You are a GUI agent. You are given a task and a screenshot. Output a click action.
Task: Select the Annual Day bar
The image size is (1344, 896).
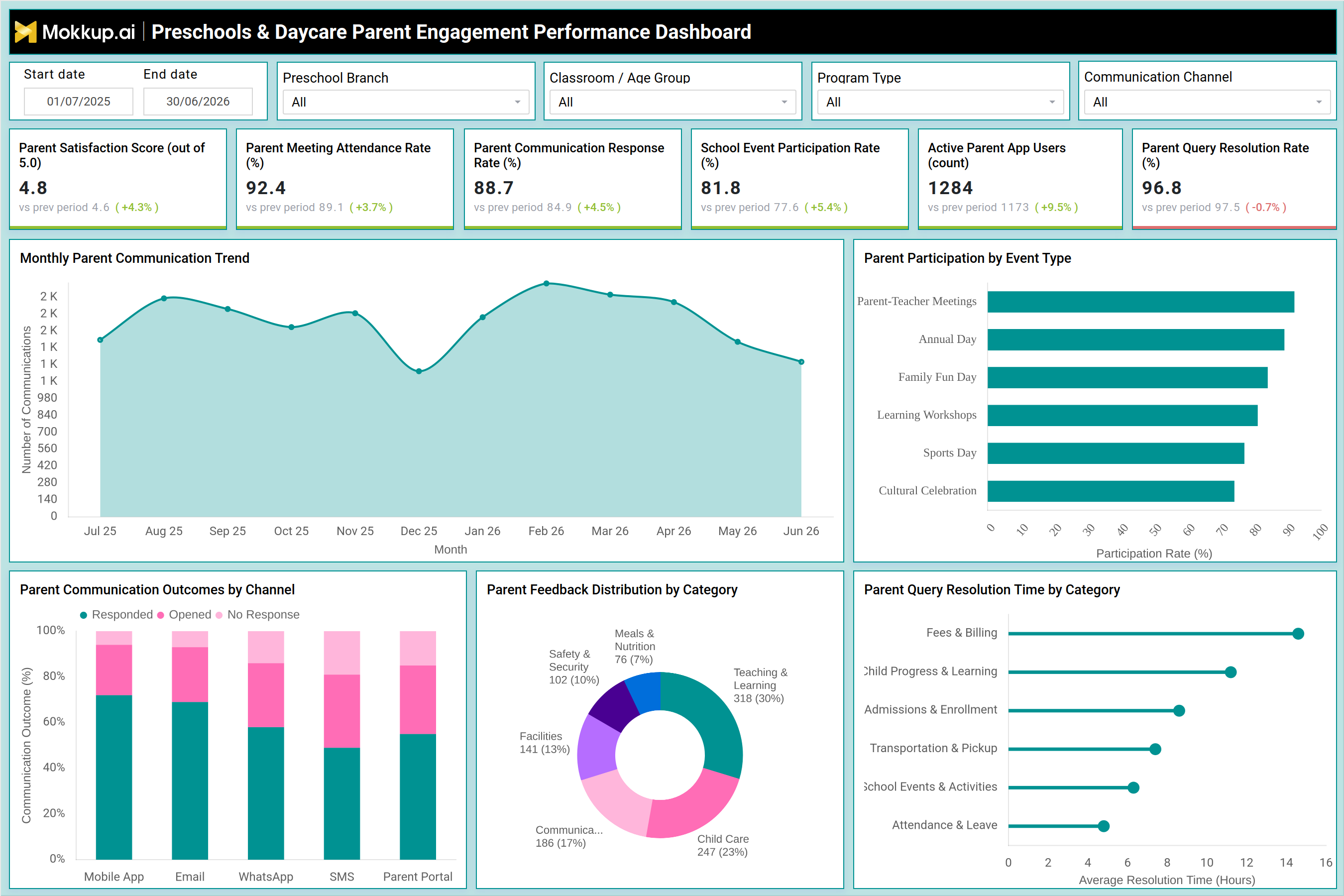click(x=1136, y=339)
